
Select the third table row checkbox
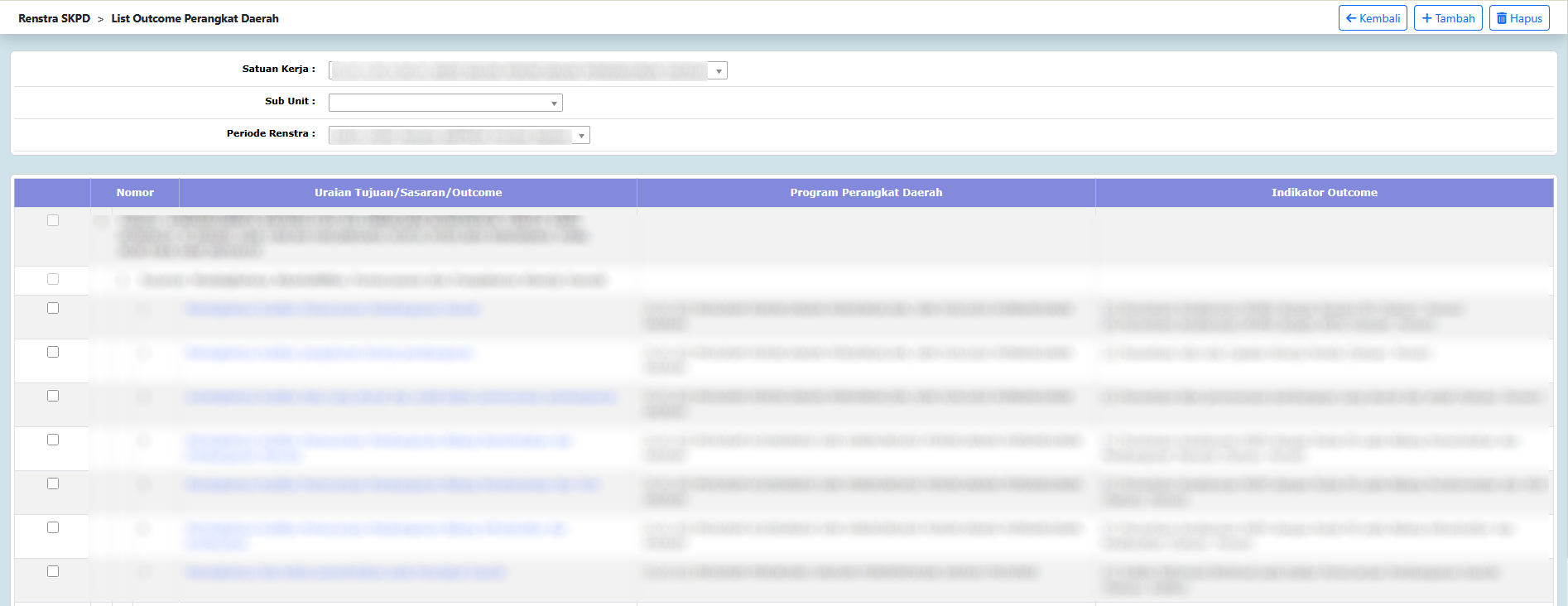(53, 308)
